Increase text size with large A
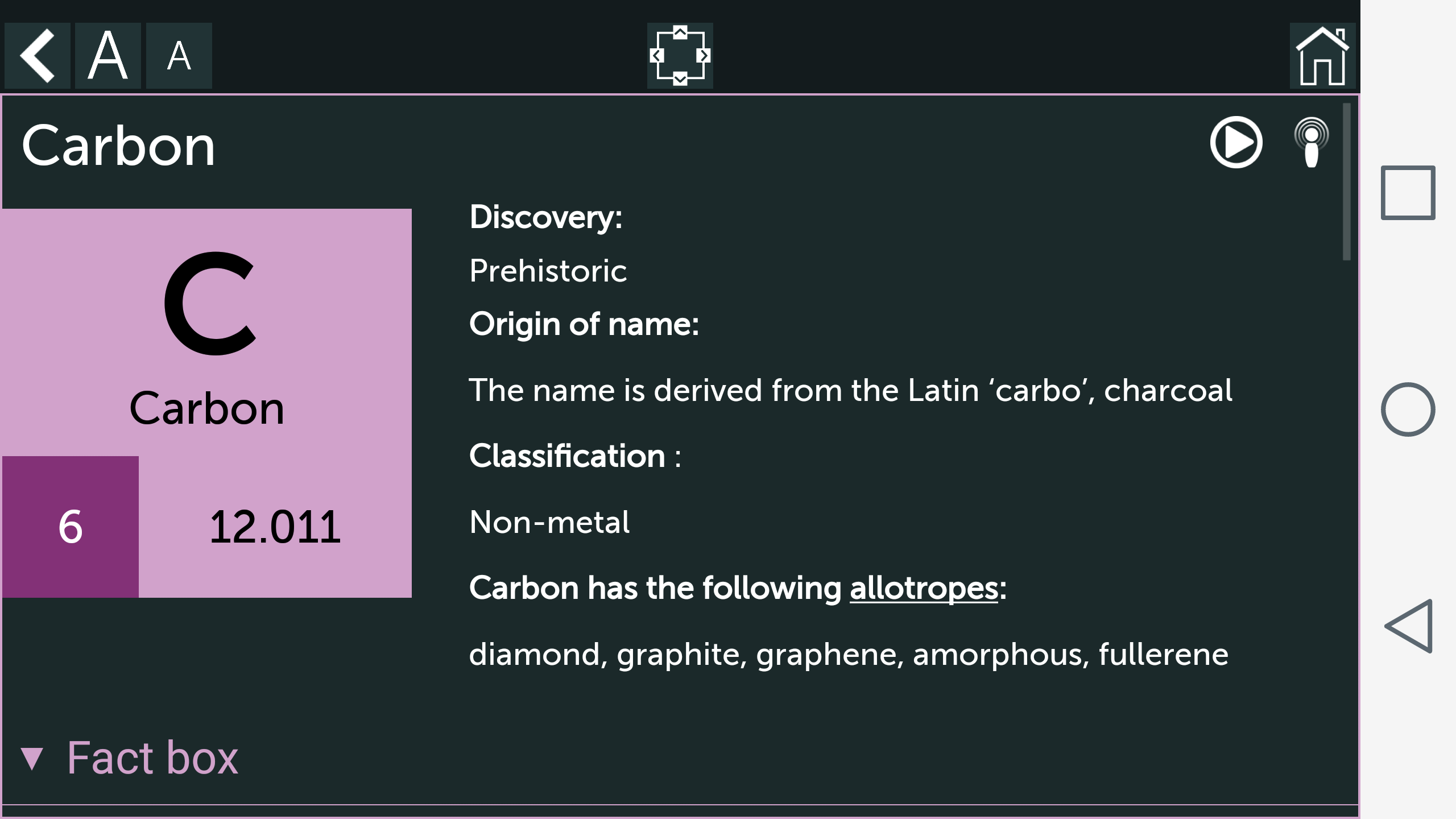This screenshot has height=819, width=1456. tap(108, 56)
